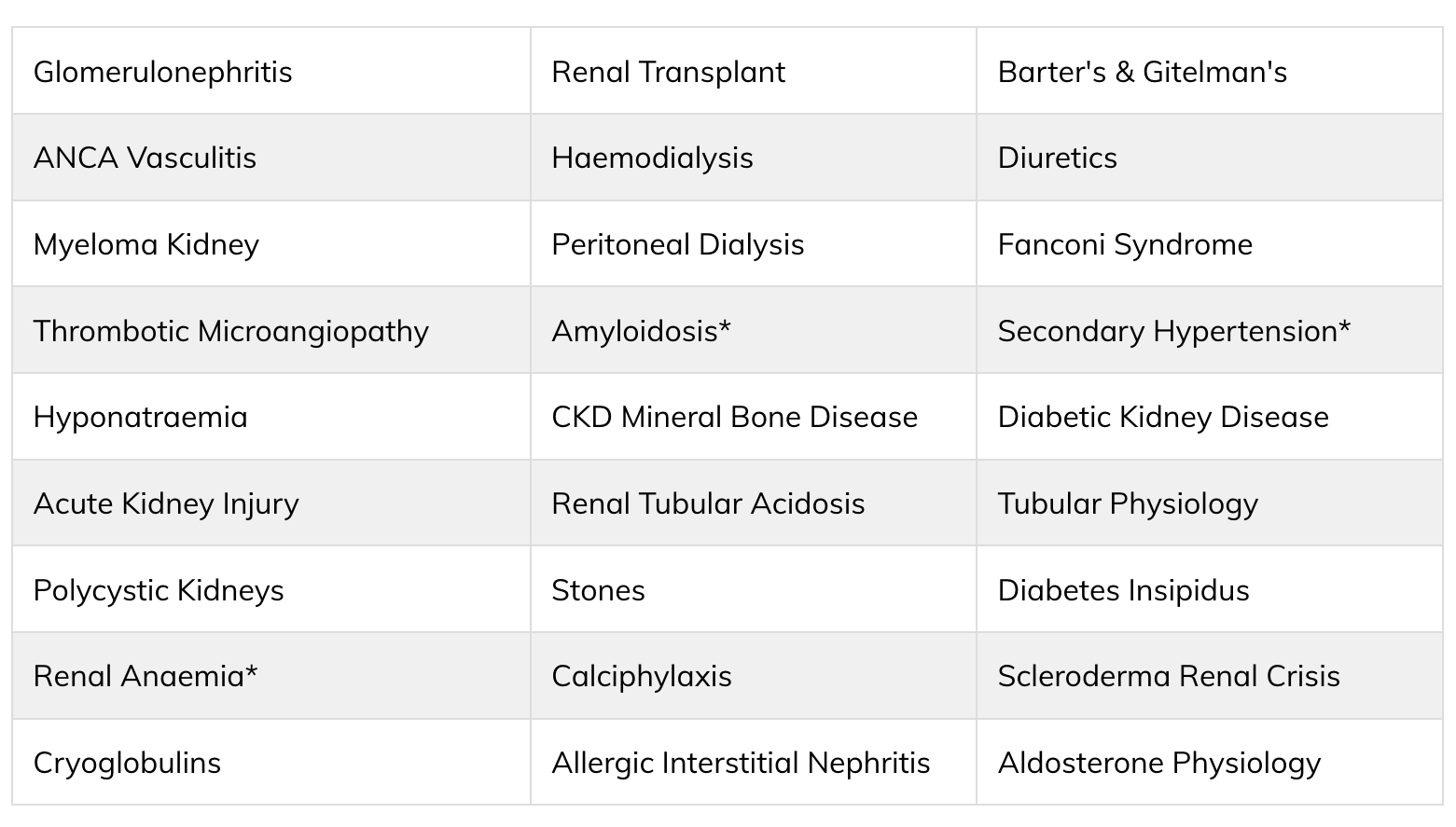The width and height of the screenshot is (1456, 827).
Task: Click Barter's & Gitelman's topic
Action: coord(1143,72)
